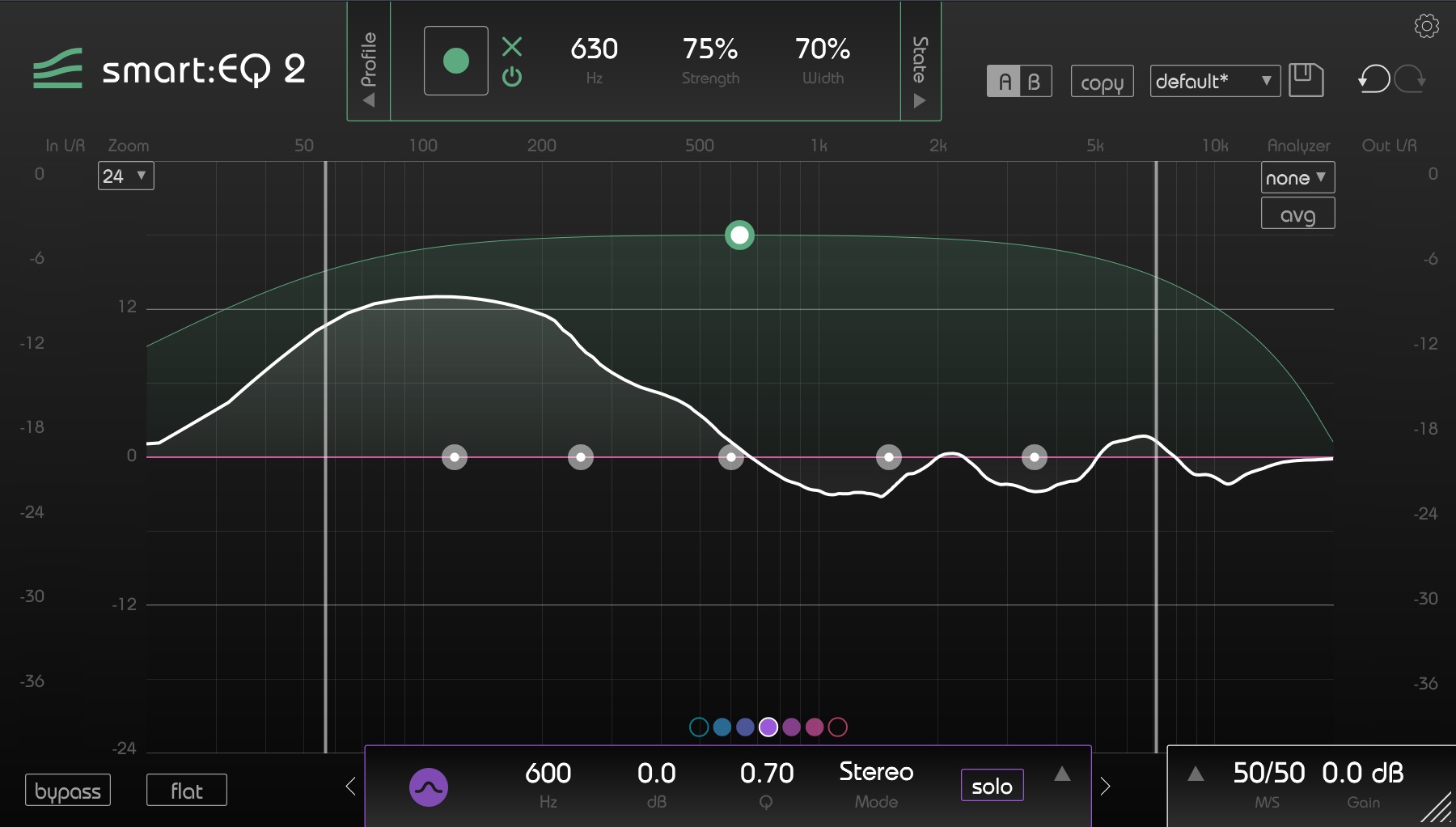The width and height of the screenshot is (1456, 827).
Task: Change the Zoom value dropdown
Action: tap(125, 176)
